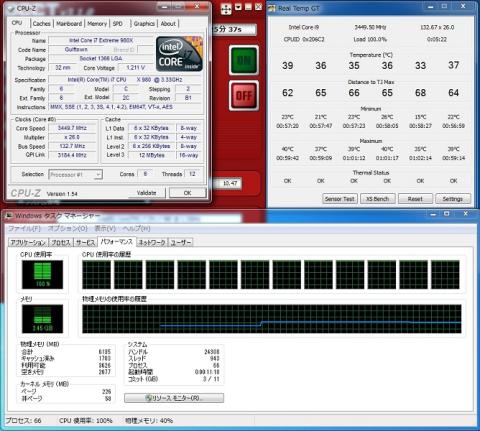Click Level 3 cache value 12 MBytes
480x431 pixels.
tap(151, 155)
